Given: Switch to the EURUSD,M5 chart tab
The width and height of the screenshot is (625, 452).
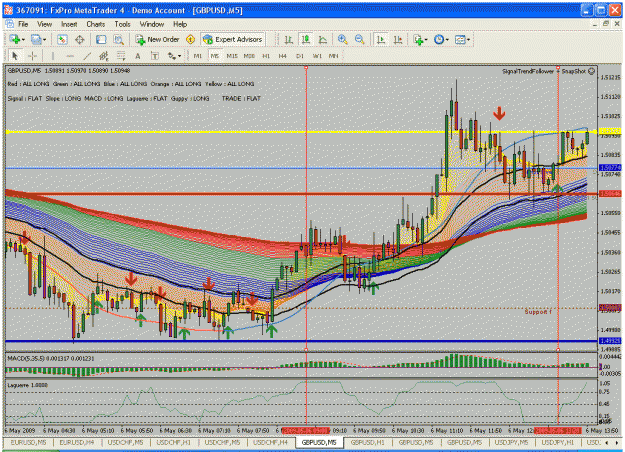Looking at the screenshot, I should [28, 442].
